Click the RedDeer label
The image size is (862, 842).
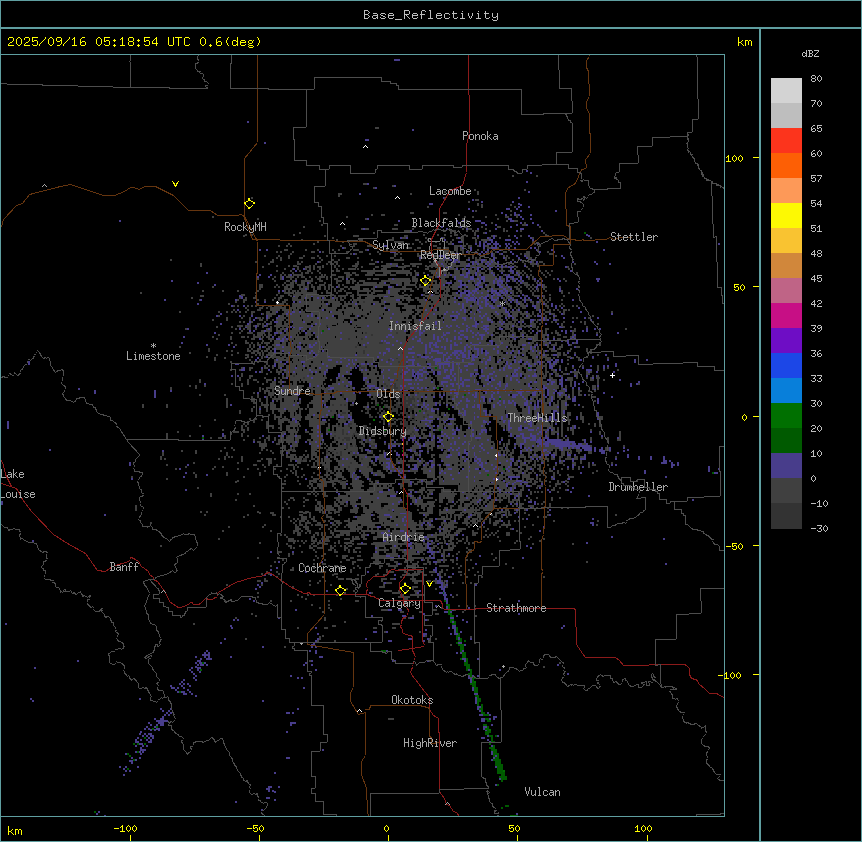click(x=441, y=256)
